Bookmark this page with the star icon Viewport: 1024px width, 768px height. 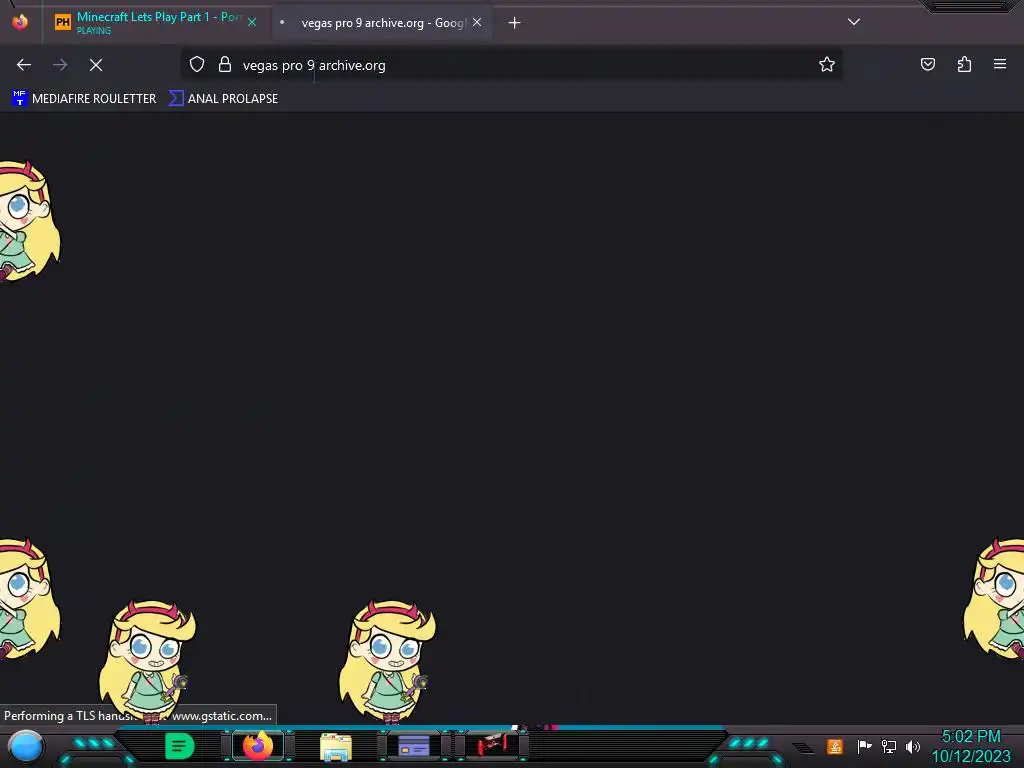[x=827, y=64]
